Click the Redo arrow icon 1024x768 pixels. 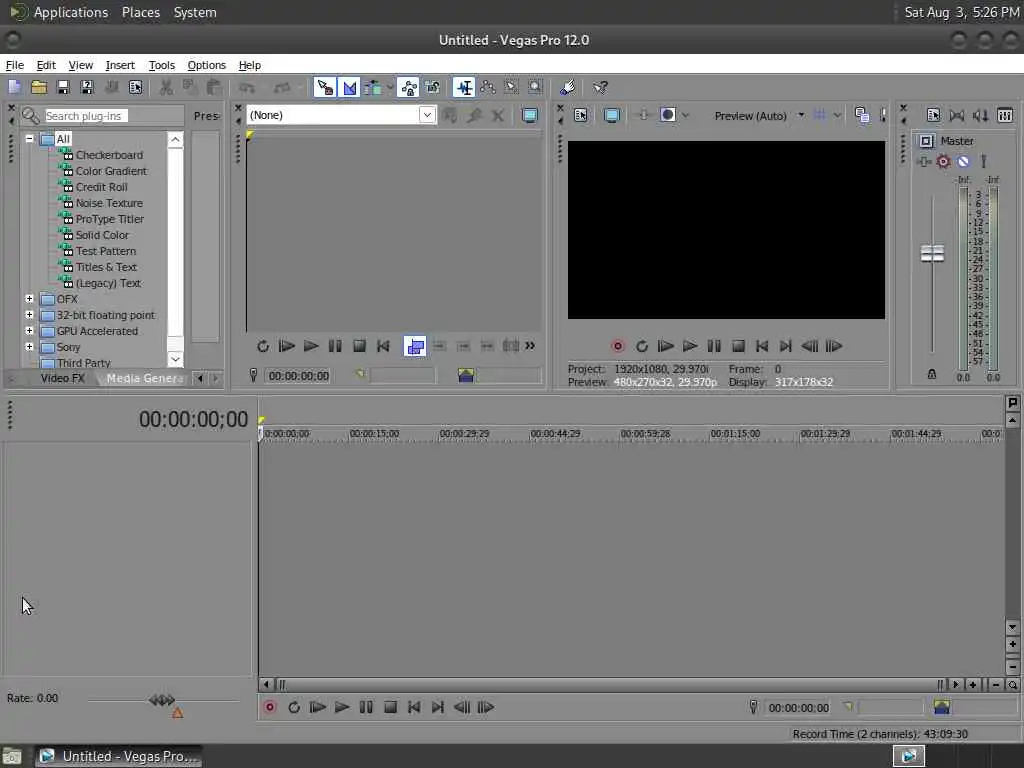pyautogui.click(x=281, y=88)
